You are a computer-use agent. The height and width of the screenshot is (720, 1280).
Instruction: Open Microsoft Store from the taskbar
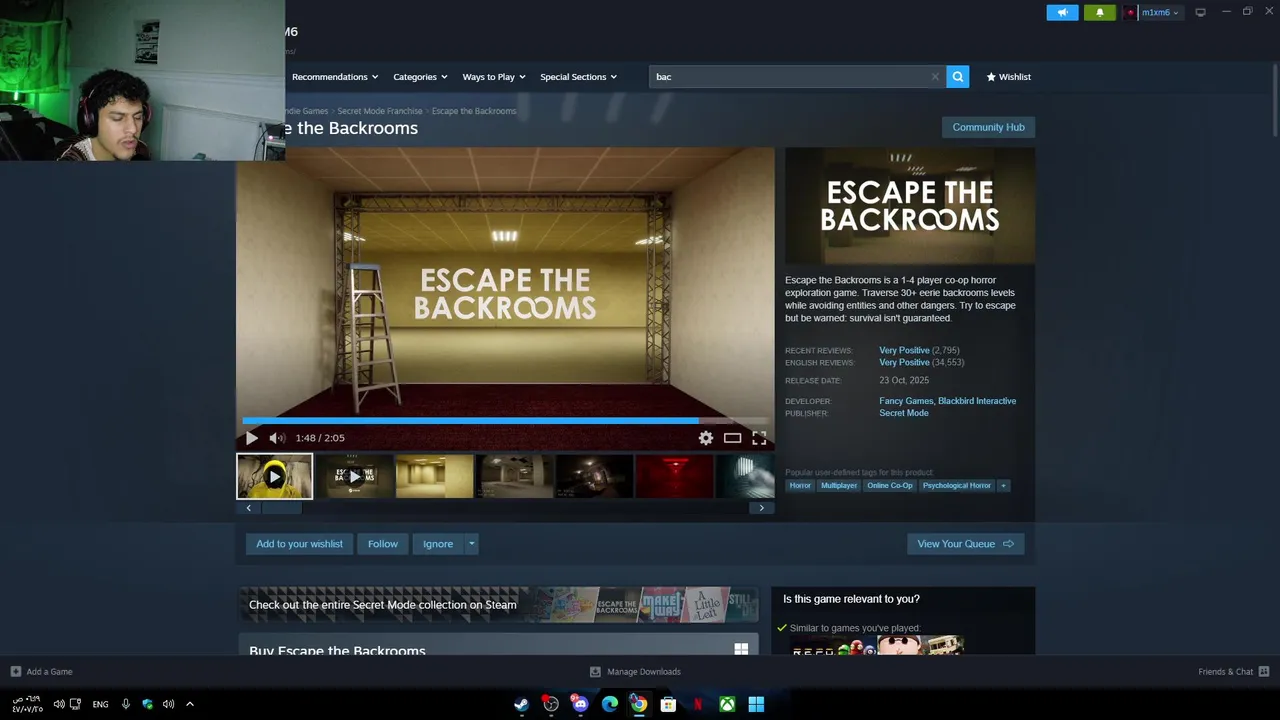(668, 704)
